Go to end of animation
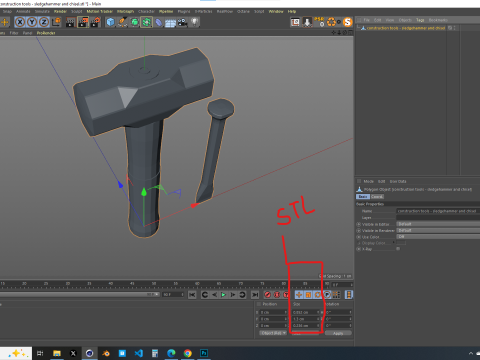 [x=255, y=295]
